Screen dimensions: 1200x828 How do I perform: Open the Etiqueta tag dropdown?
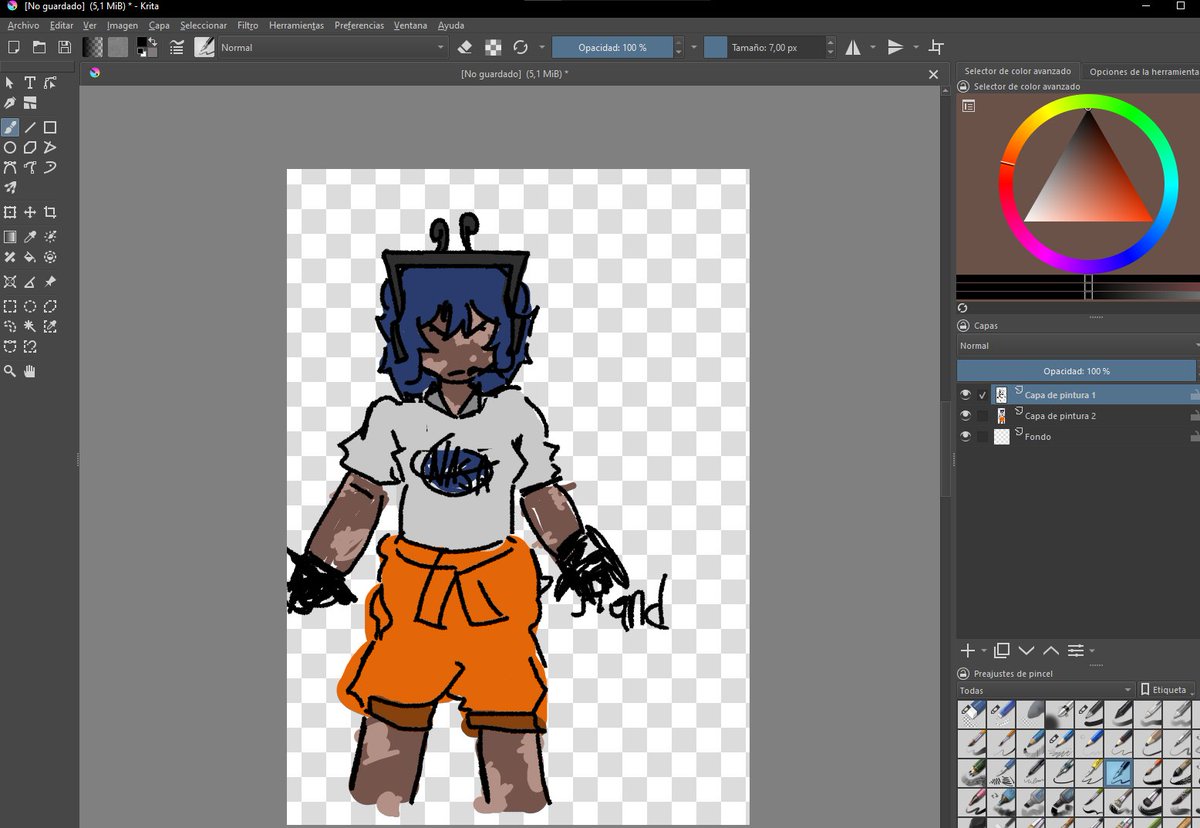(x=1166, y=690)
